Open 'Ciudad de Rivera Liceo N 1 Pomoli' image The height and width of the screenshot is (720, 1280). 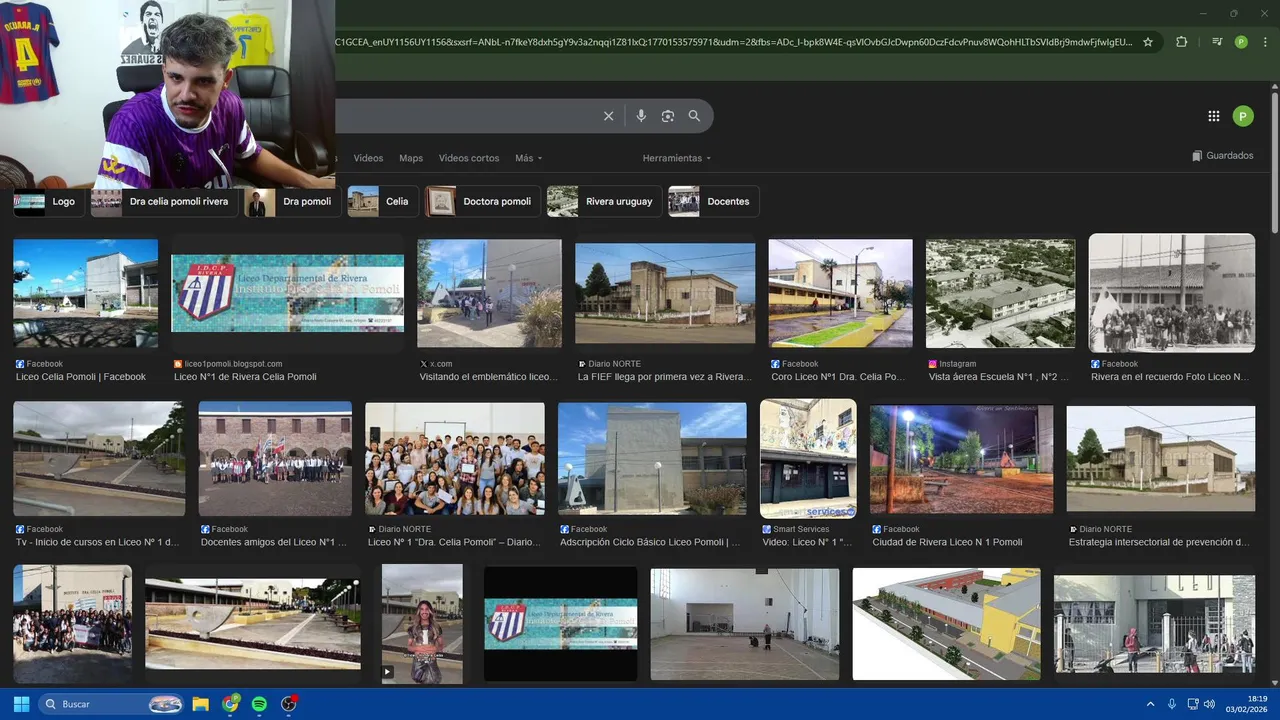(962, 459)
